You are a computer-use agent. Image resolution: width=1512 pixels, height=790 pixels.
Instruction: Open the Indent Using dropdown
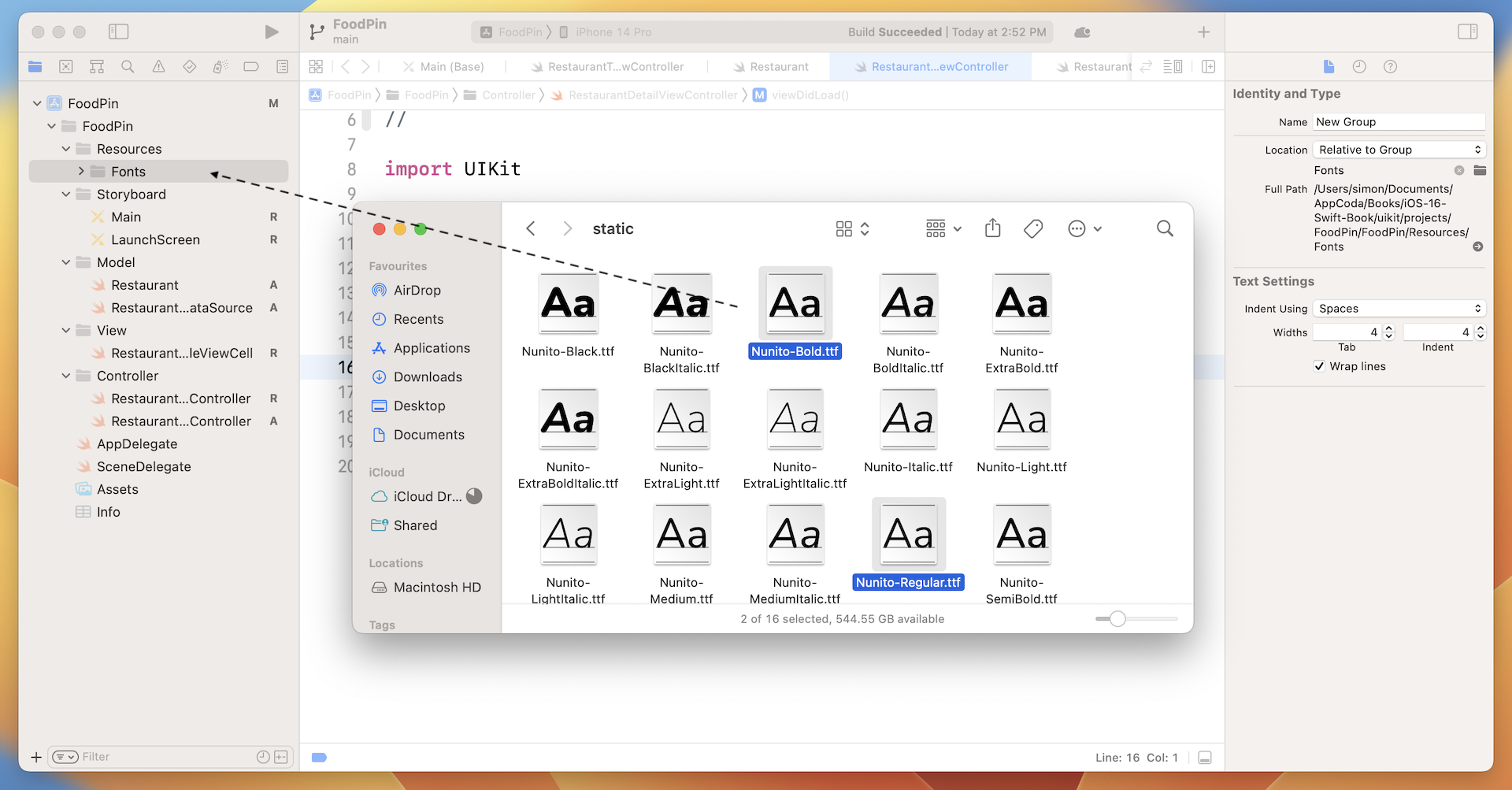pos(1399,308)
